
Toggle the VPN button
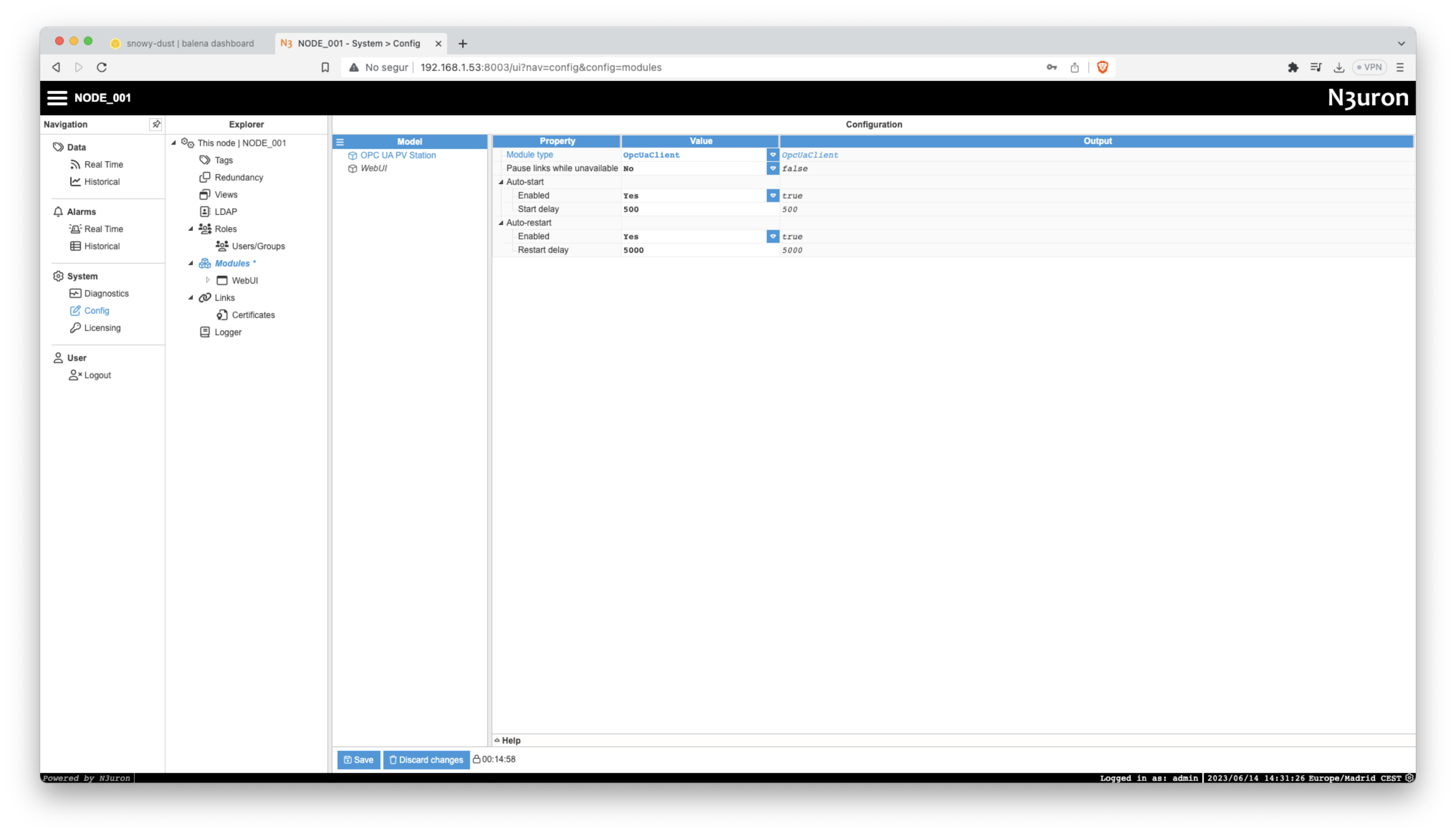pyautogui.click(x=1369, y=67)
